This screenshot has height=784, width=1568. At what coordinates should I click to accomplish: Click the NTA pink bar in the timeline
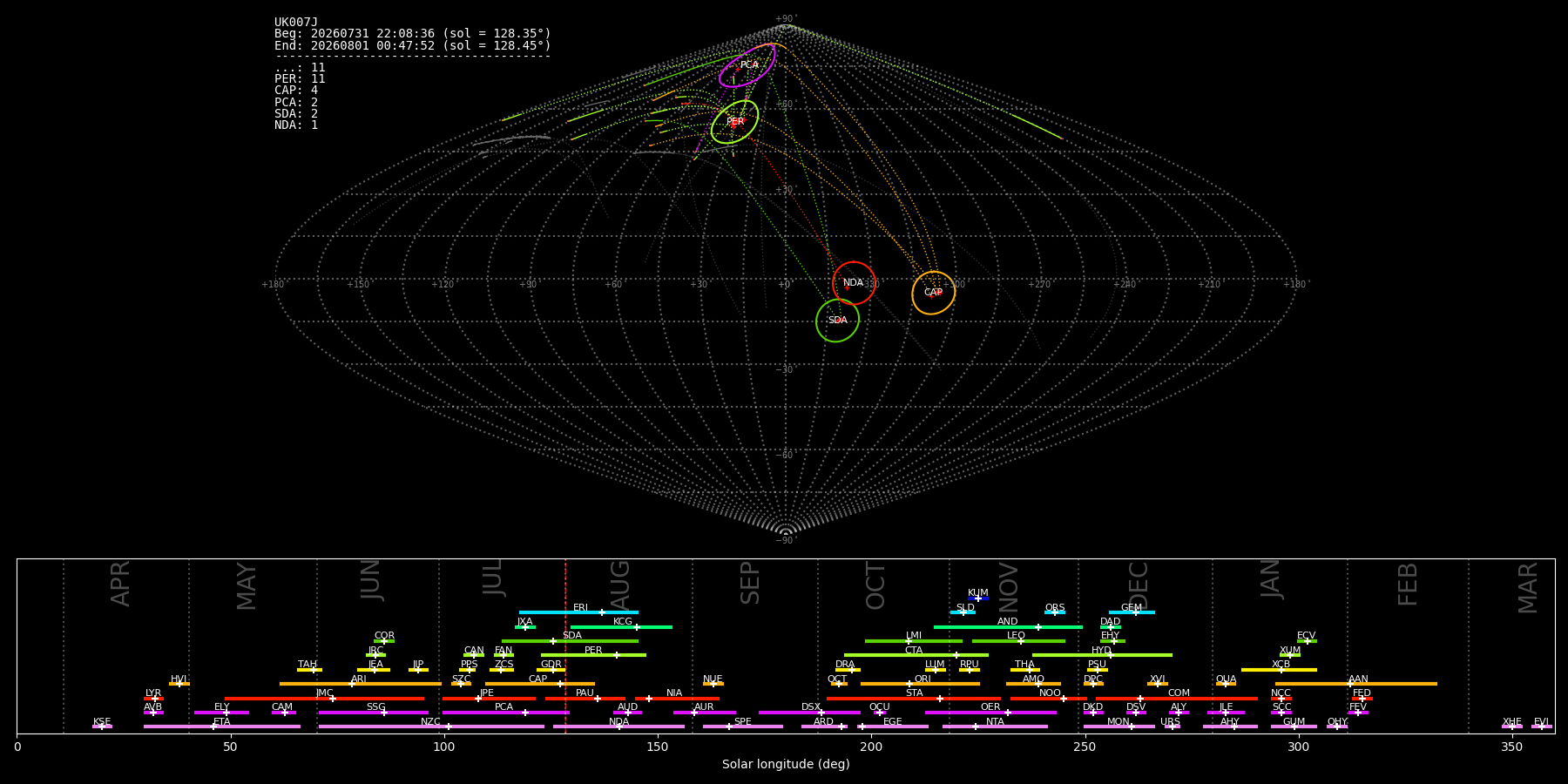[x=995, y=727]
